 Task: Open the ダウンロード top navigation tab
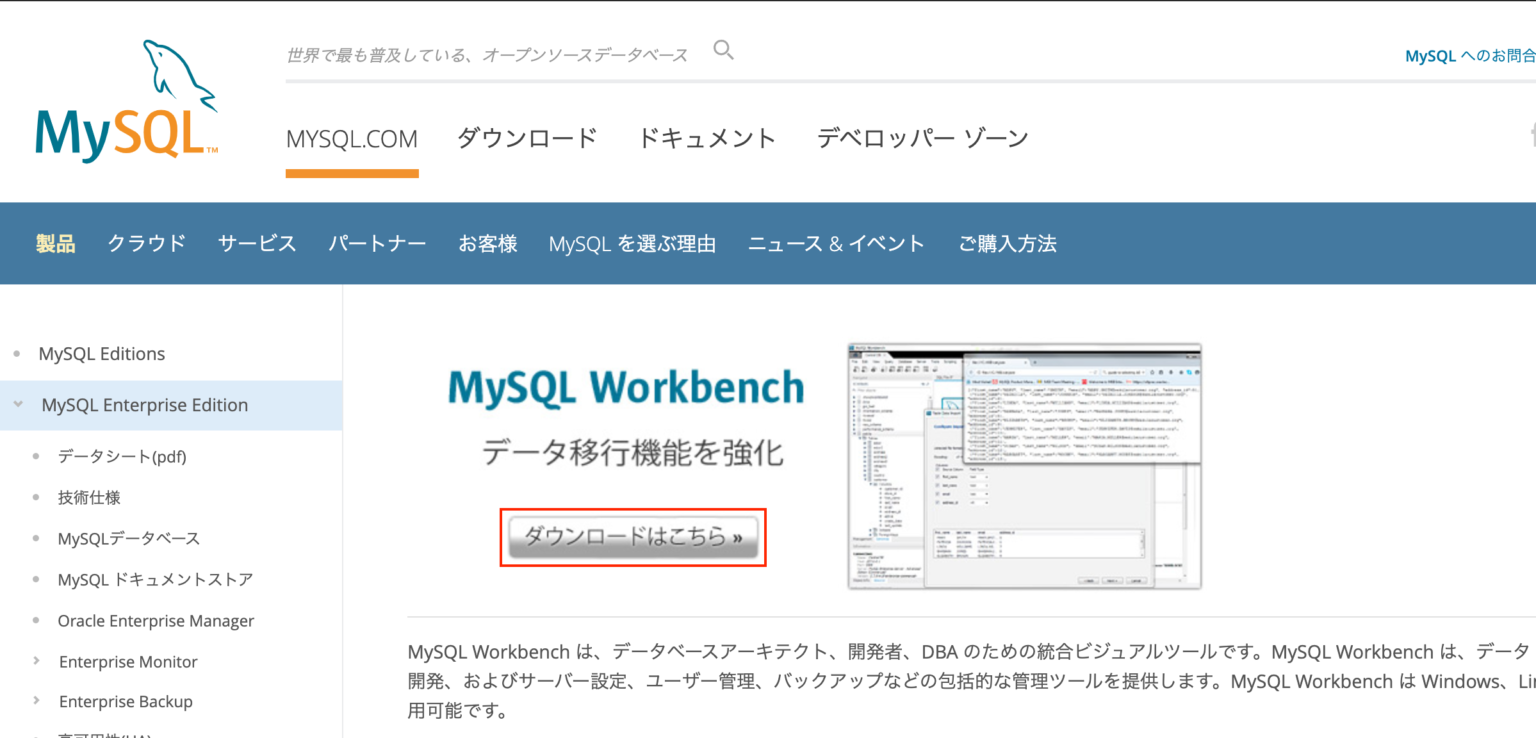(x=527, y=139)
